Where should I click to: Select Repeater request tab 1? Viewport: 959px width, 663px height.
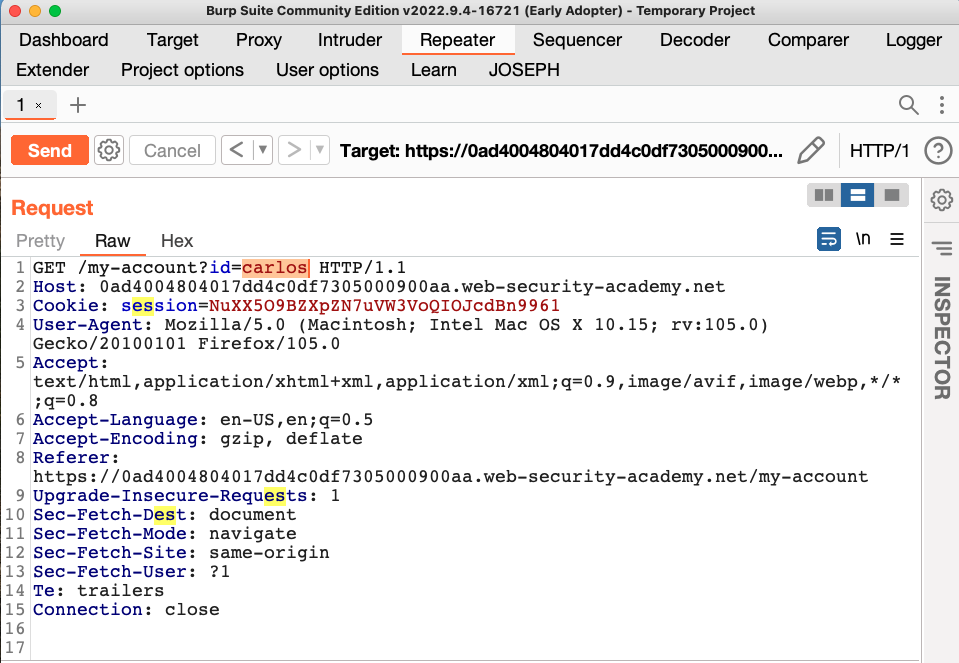21,105
